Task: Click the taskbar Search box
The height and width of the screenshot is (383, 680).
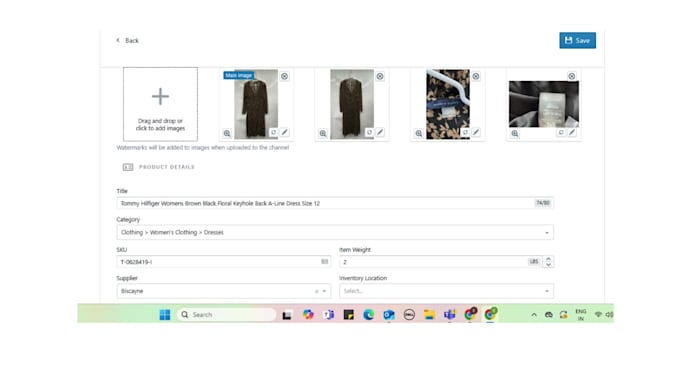Action: pyautogui.click(x=226, y=315)
